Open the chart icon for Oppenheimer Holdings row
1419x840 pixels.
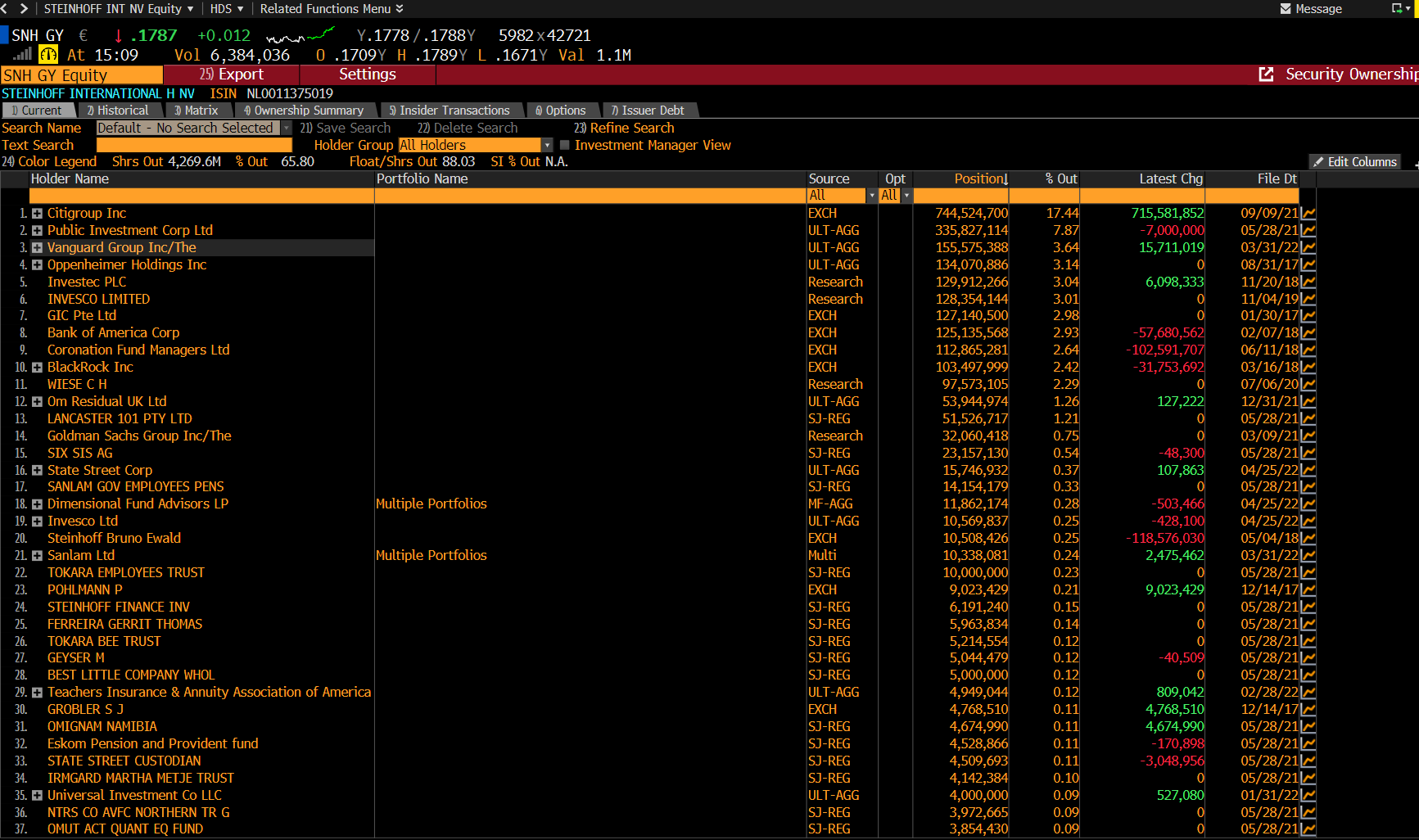click(x=1308, y=265)
